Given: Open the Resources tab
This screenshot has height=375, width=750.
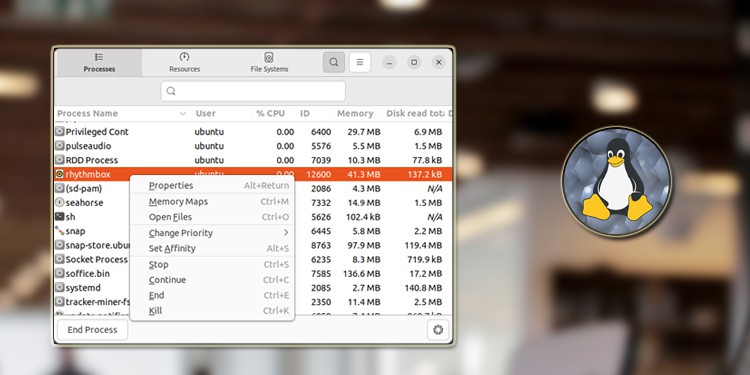Looking at the screenshot, I should [x=184, y=63].
